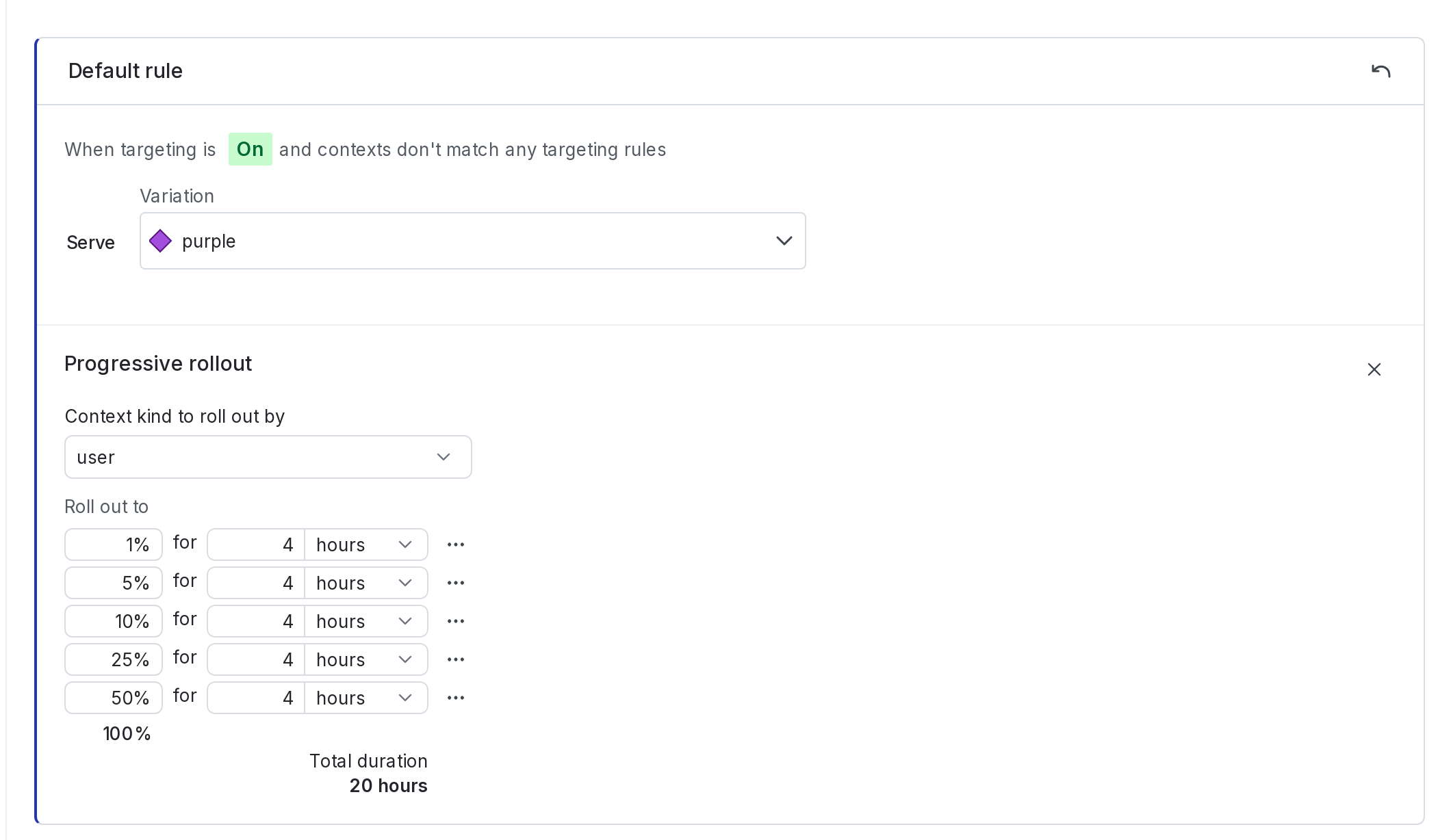
Task: Edit the duration number in 1% row
Action: (x=256, y=544)
